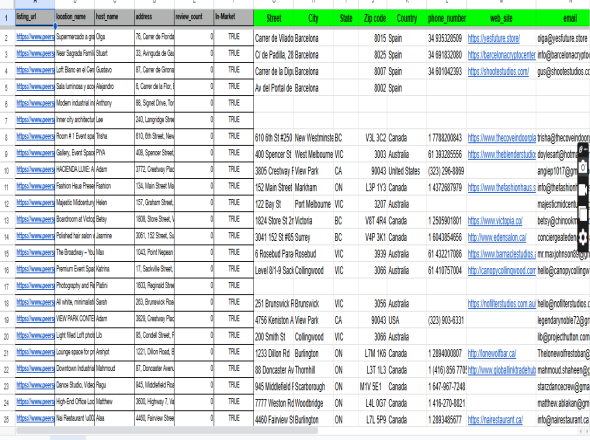Select cell containing New Westminster city
The image size is (590, 440).
pos(313,138)
